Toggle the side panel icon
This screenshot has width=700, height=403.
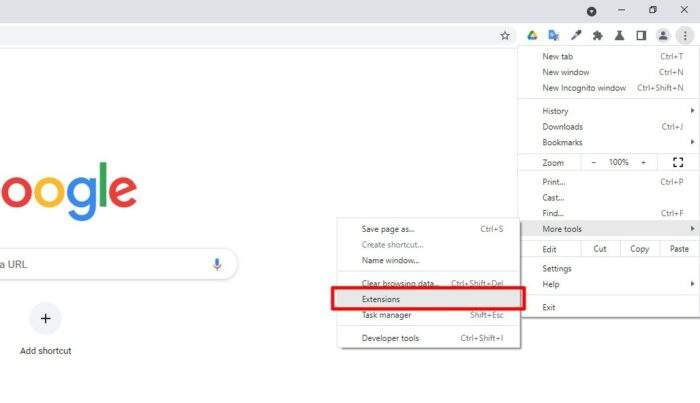tap(641, 36)
